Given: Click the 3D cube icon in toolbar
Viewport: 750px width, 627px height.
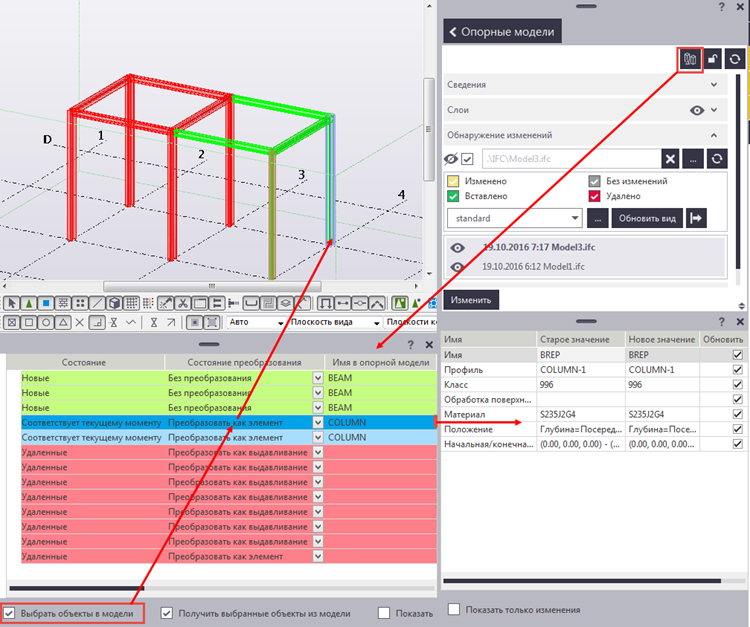Looking at the screenshot, I should [114, 303].
